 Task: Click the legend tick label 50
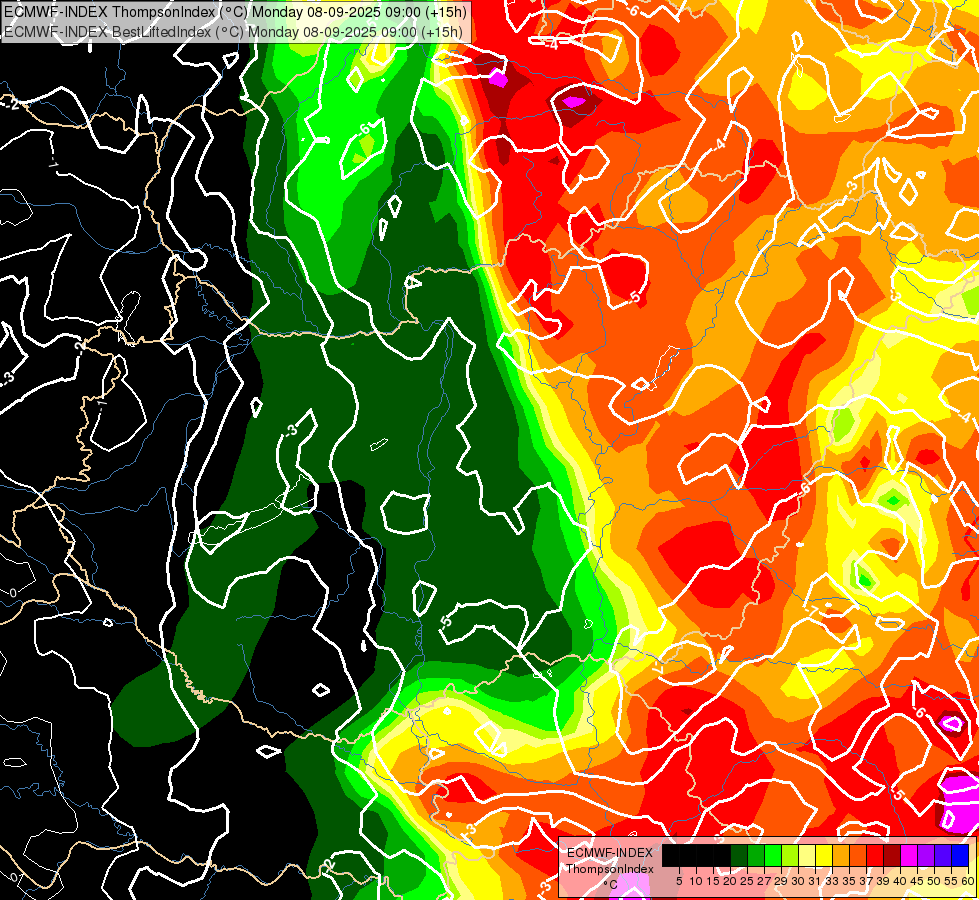(933, 881)
